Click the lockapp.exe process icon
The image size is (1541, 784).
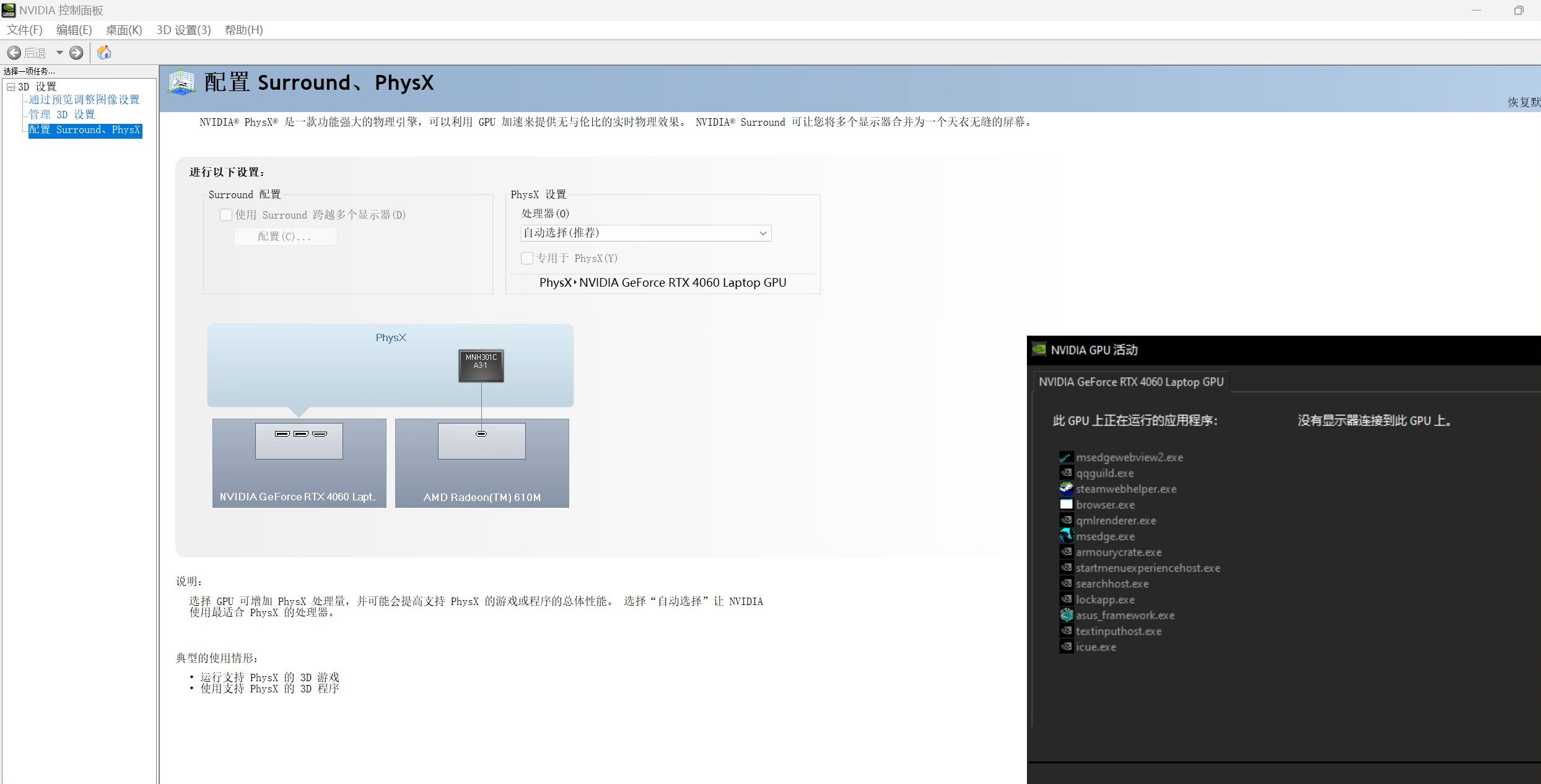[x=1066, y=599]
